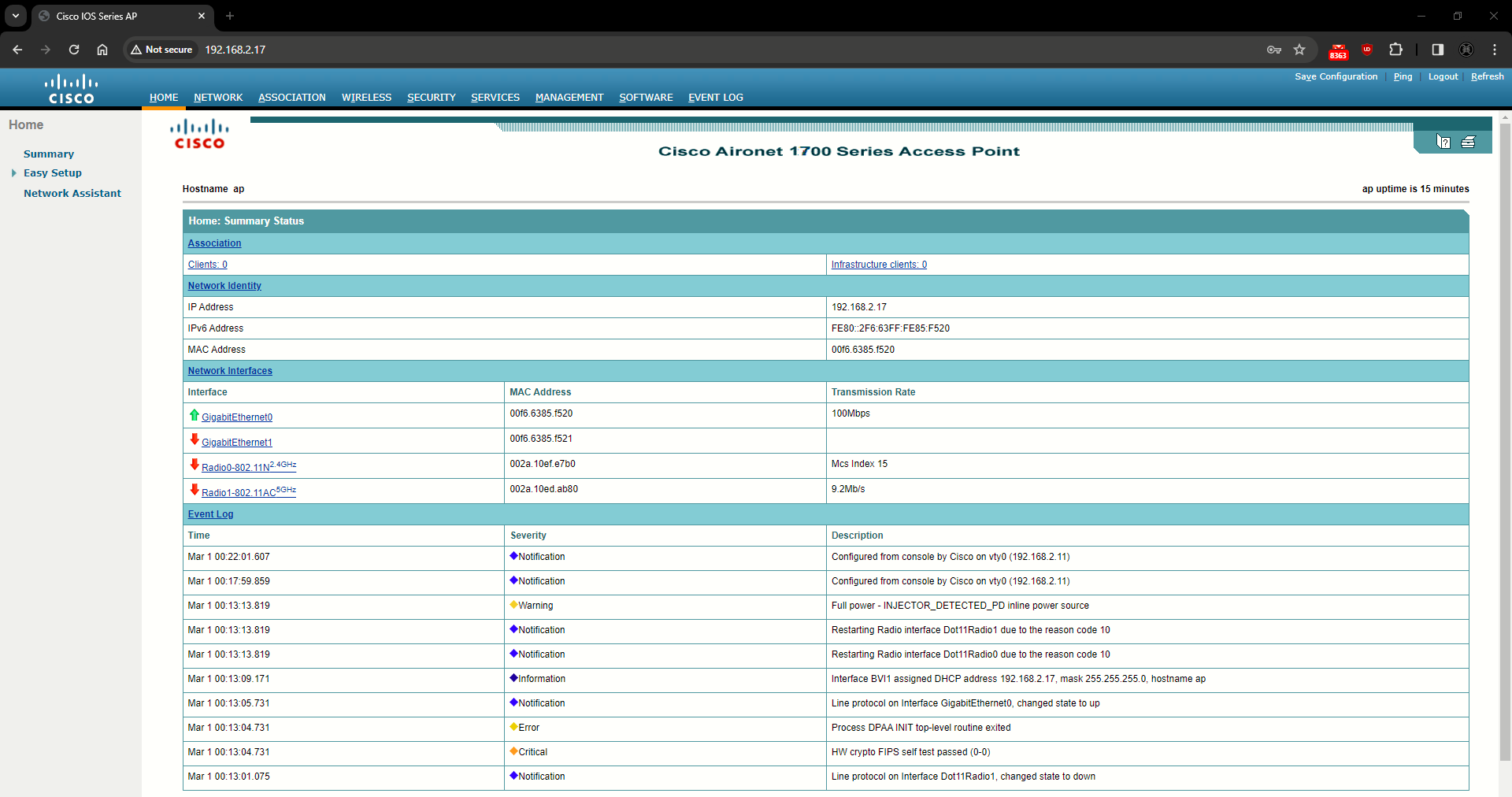Click Save Configuration link

pyautogui.click(x=1336, y=76)
